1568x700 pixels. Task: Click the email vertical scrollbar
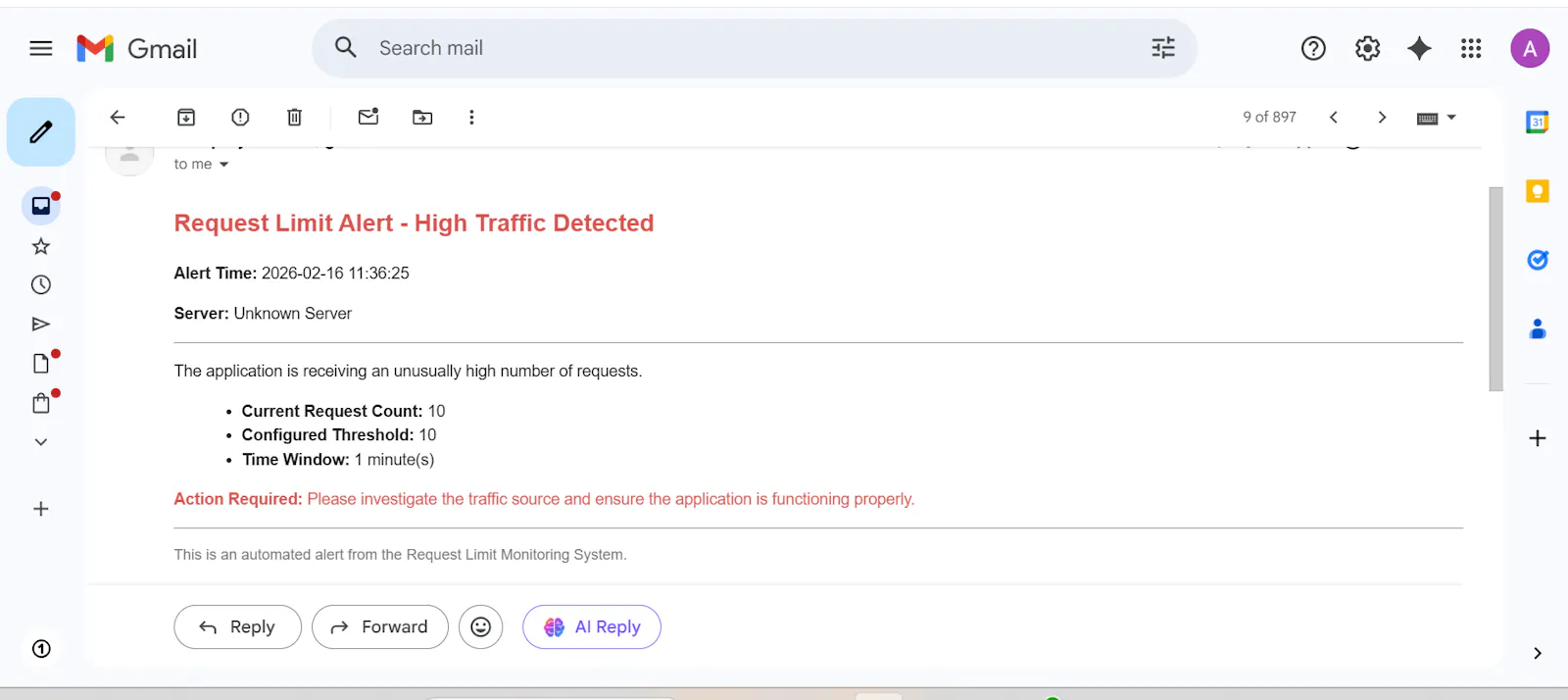(1495, 289)
